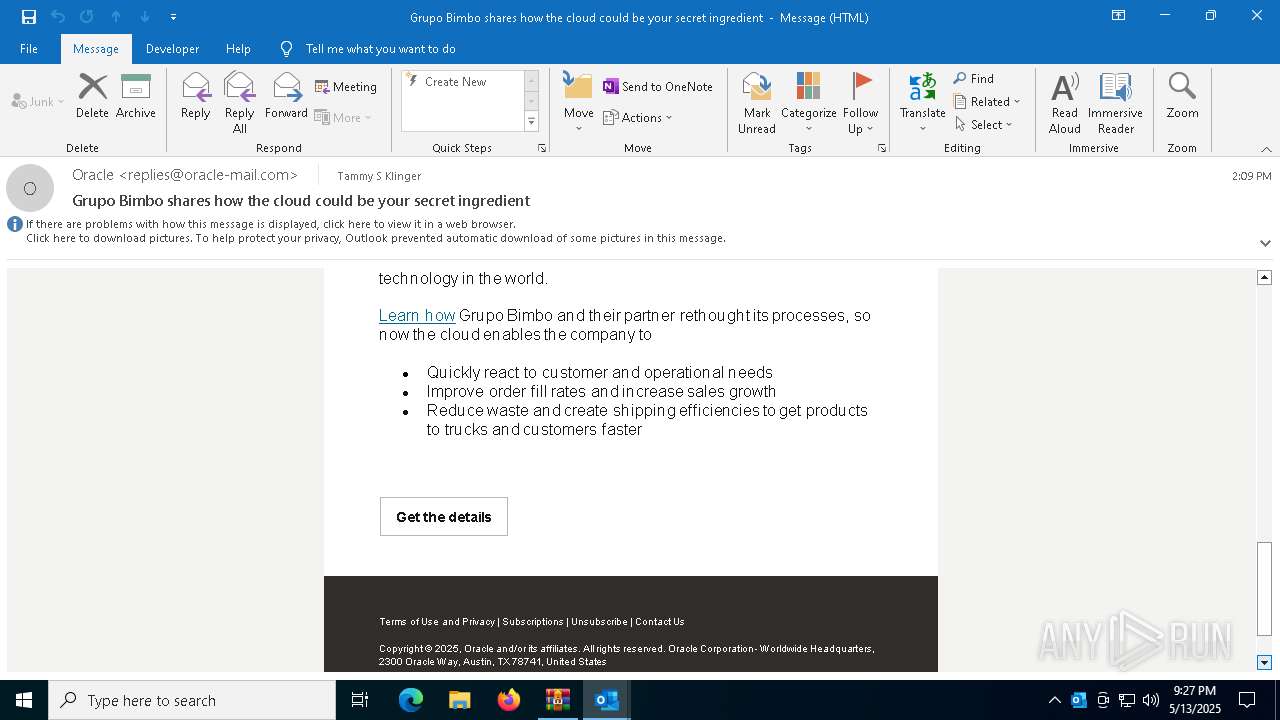
Task: Start Read Aloud
Action: tap(1065, 102)
